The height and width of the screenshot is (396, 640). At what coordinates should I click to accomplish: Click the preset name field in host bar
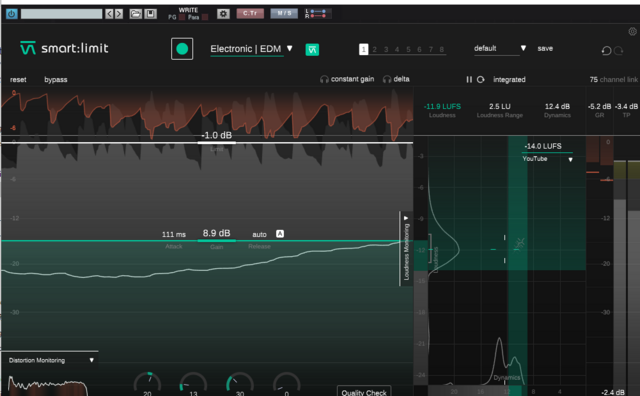tap(61, 14)
